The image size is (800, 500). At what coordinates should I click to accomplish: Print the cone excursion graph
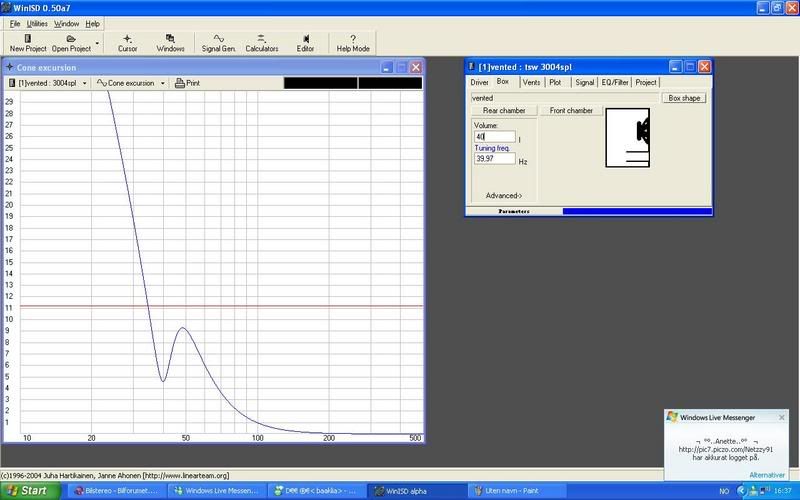tap(187, 83)
